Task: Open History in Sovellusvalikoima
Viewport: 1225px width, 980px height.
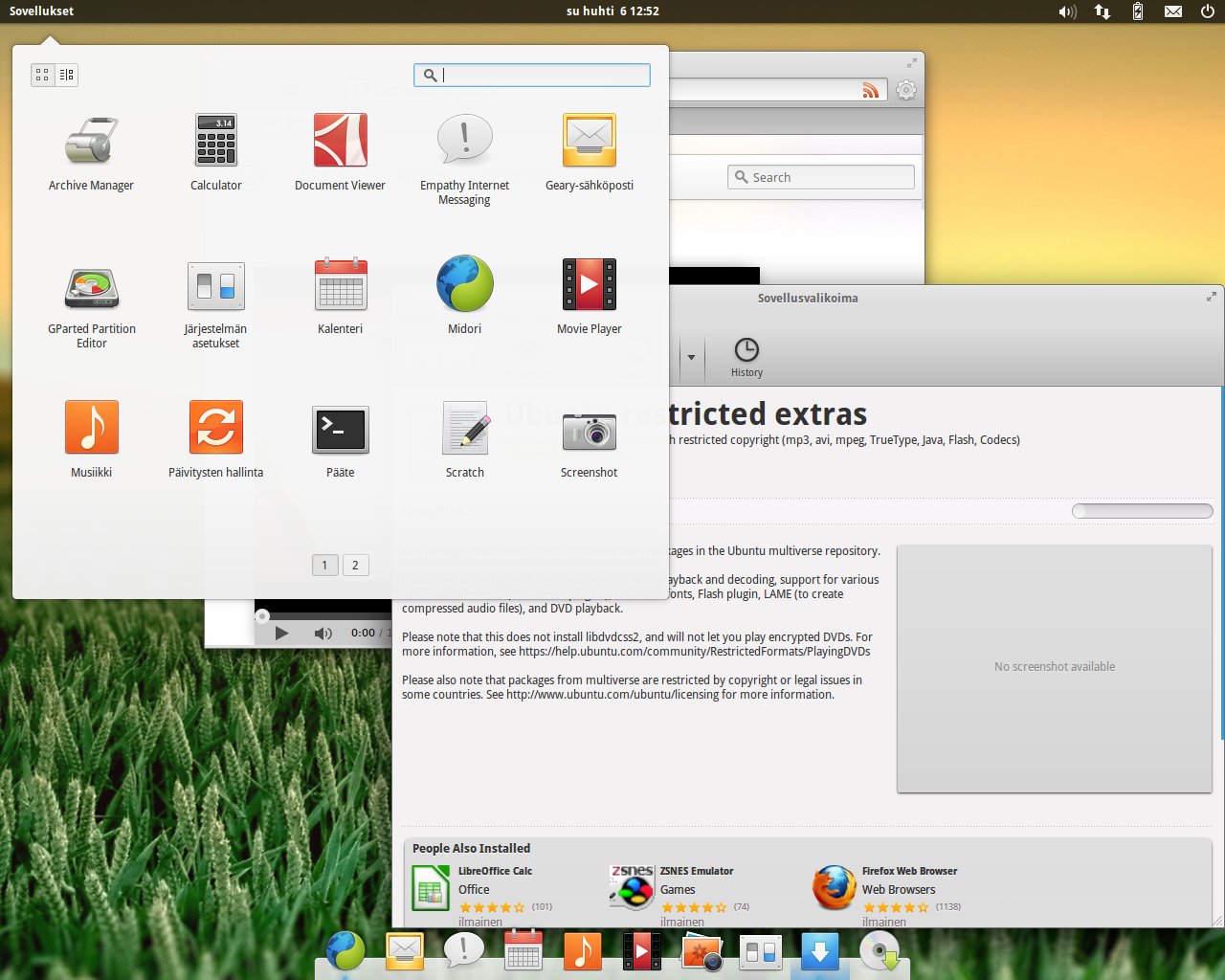Action: pos(746,357)
